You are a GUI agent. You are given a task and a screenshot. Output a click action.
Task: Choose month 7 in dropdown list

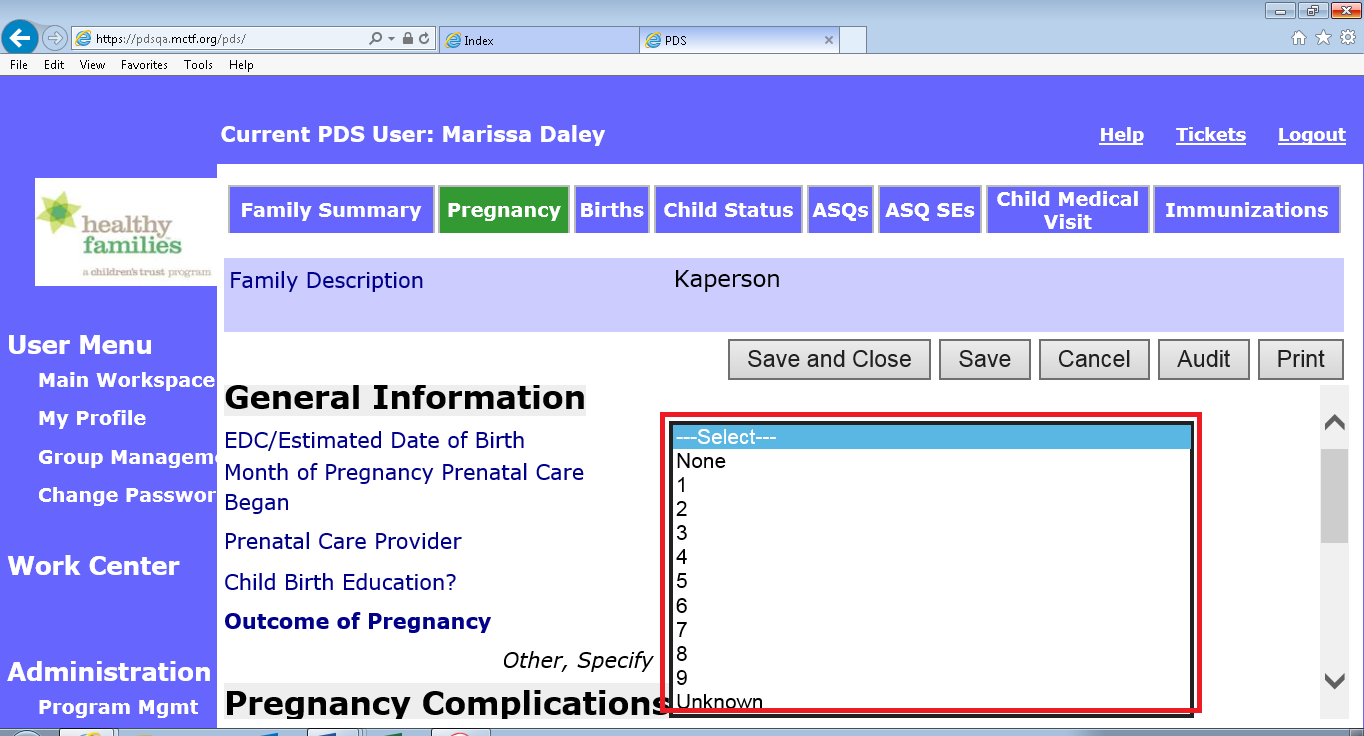931,629
